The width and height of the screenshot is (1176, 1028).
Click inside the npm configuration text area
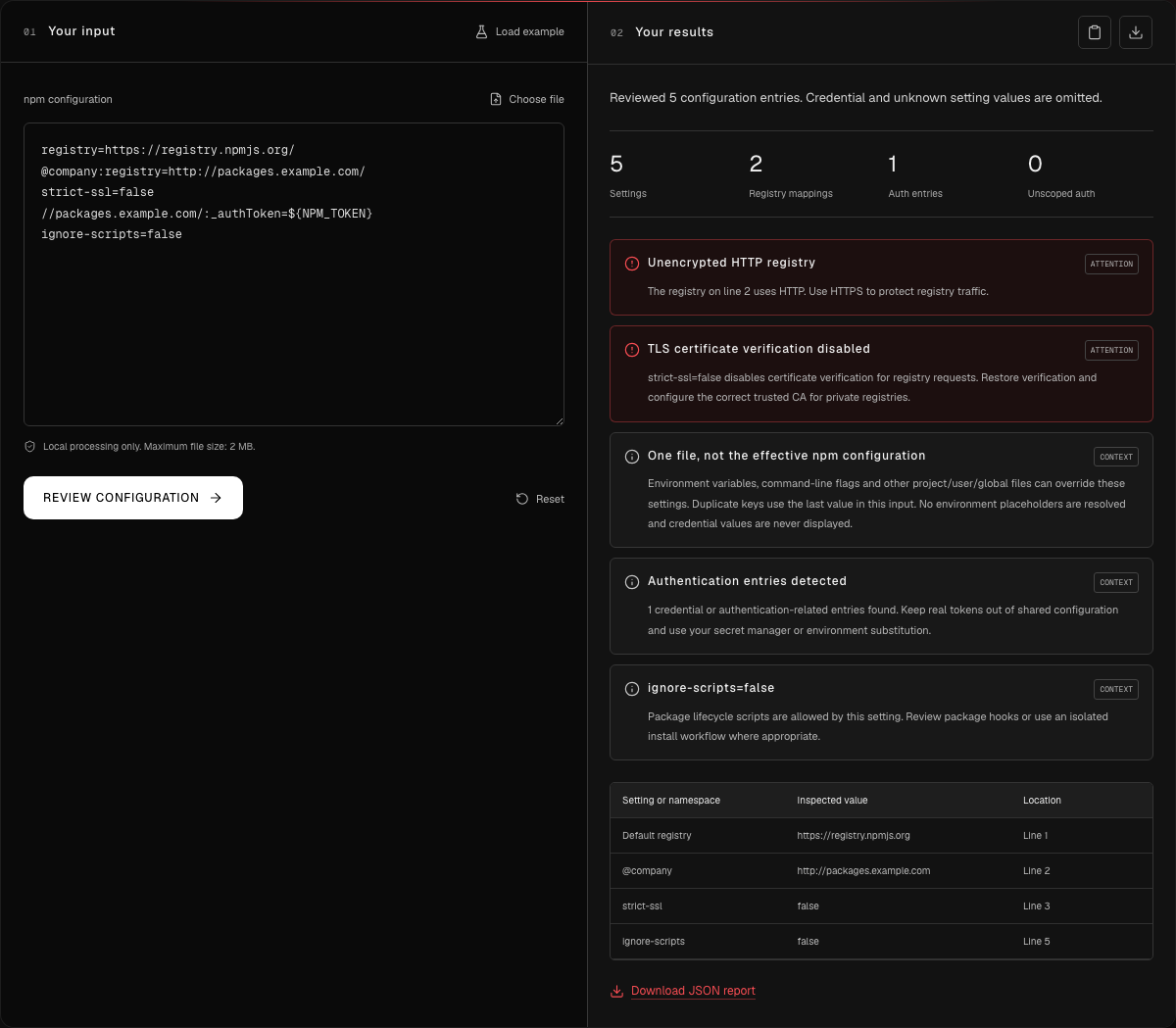click(x=294, y=274)
